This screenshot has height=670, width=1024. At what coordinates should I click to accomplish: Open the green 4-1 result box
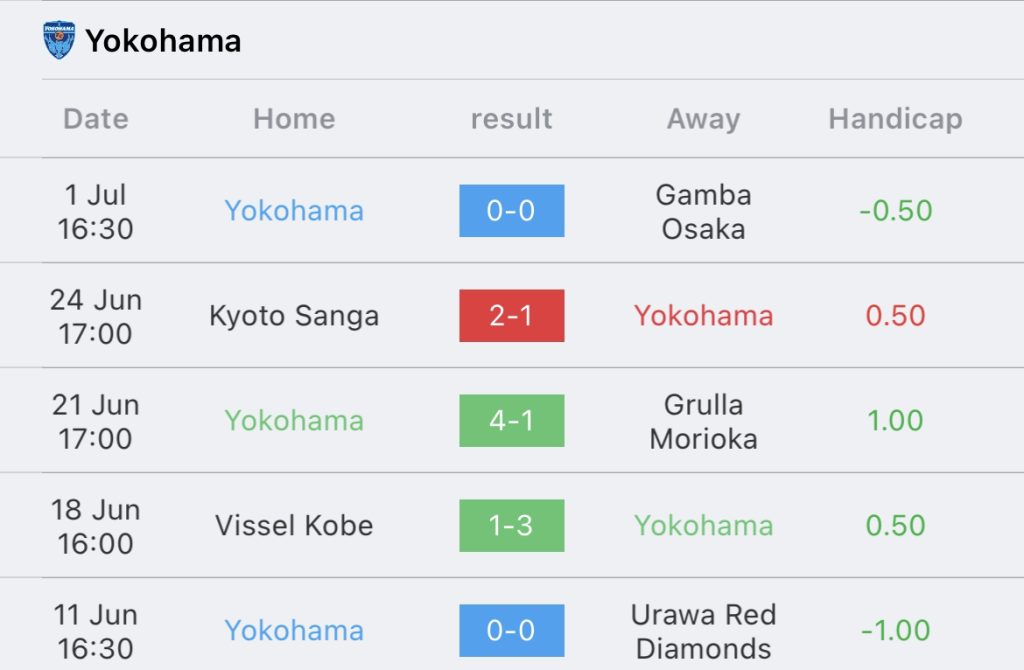coord(511,421)
